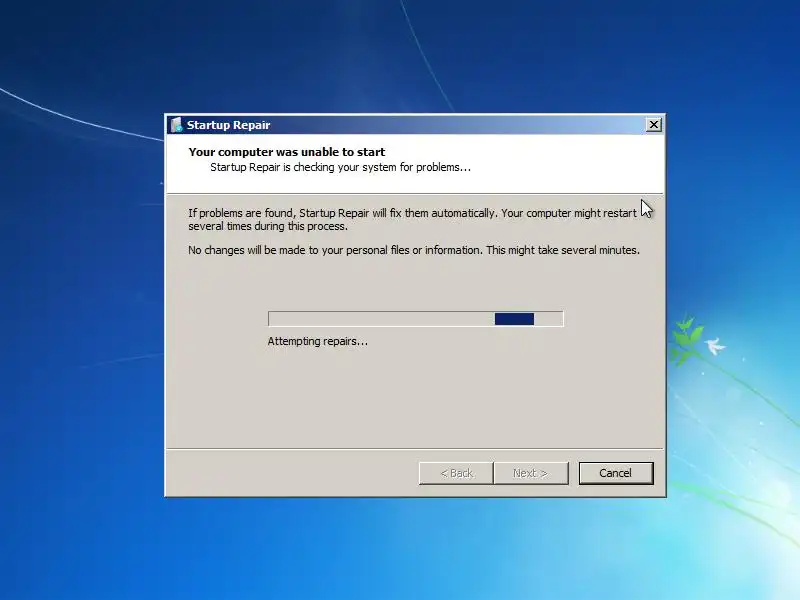Click the Startup Repair title bar icon
Screen dimensions: 800x600
coord(177,125)
